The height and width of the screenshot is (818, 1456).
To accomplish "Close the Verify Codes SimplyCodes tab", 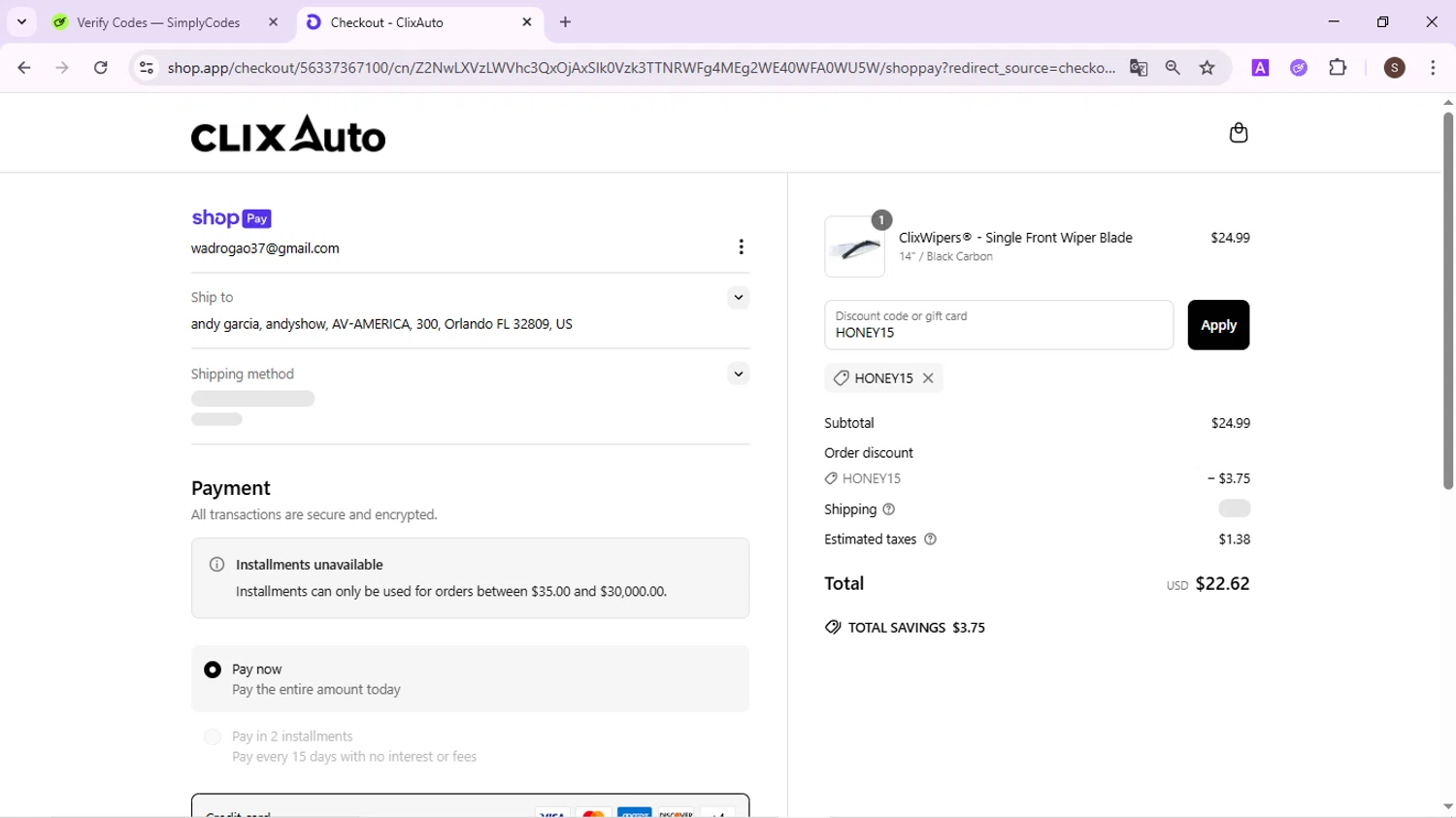I will click(273, 22).
